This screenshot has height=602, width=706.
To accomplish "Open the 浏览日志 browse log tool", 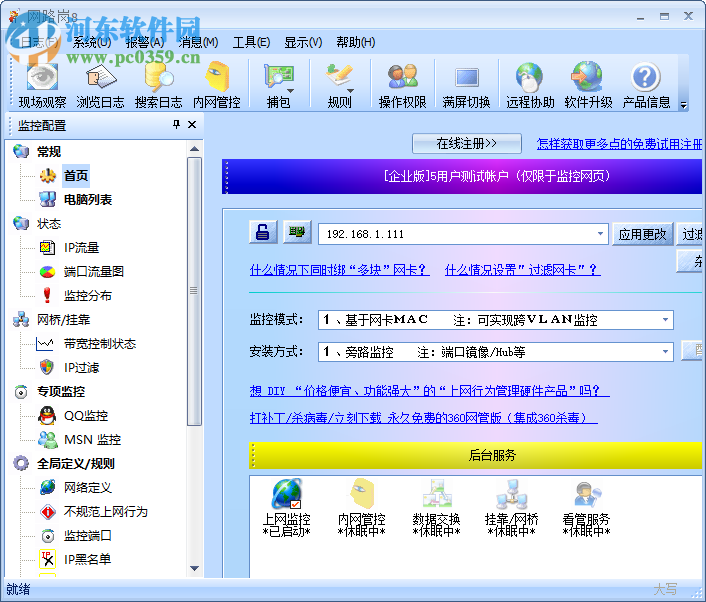I will [100, 86].
